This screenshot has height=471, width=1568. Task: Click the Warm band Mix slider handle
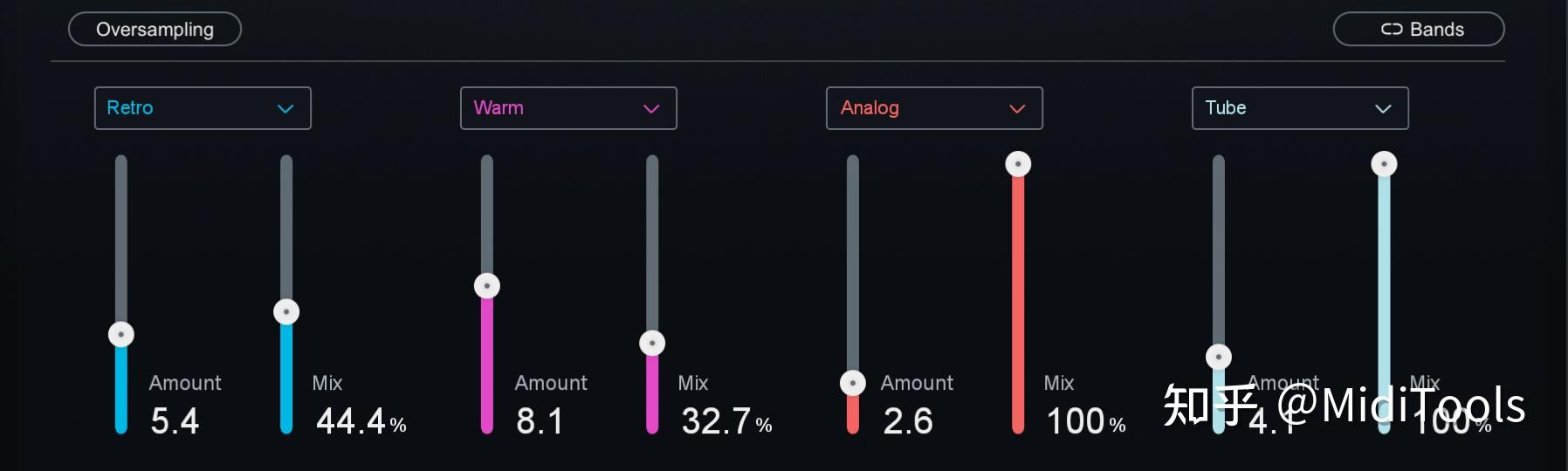(x=652, y=343)
